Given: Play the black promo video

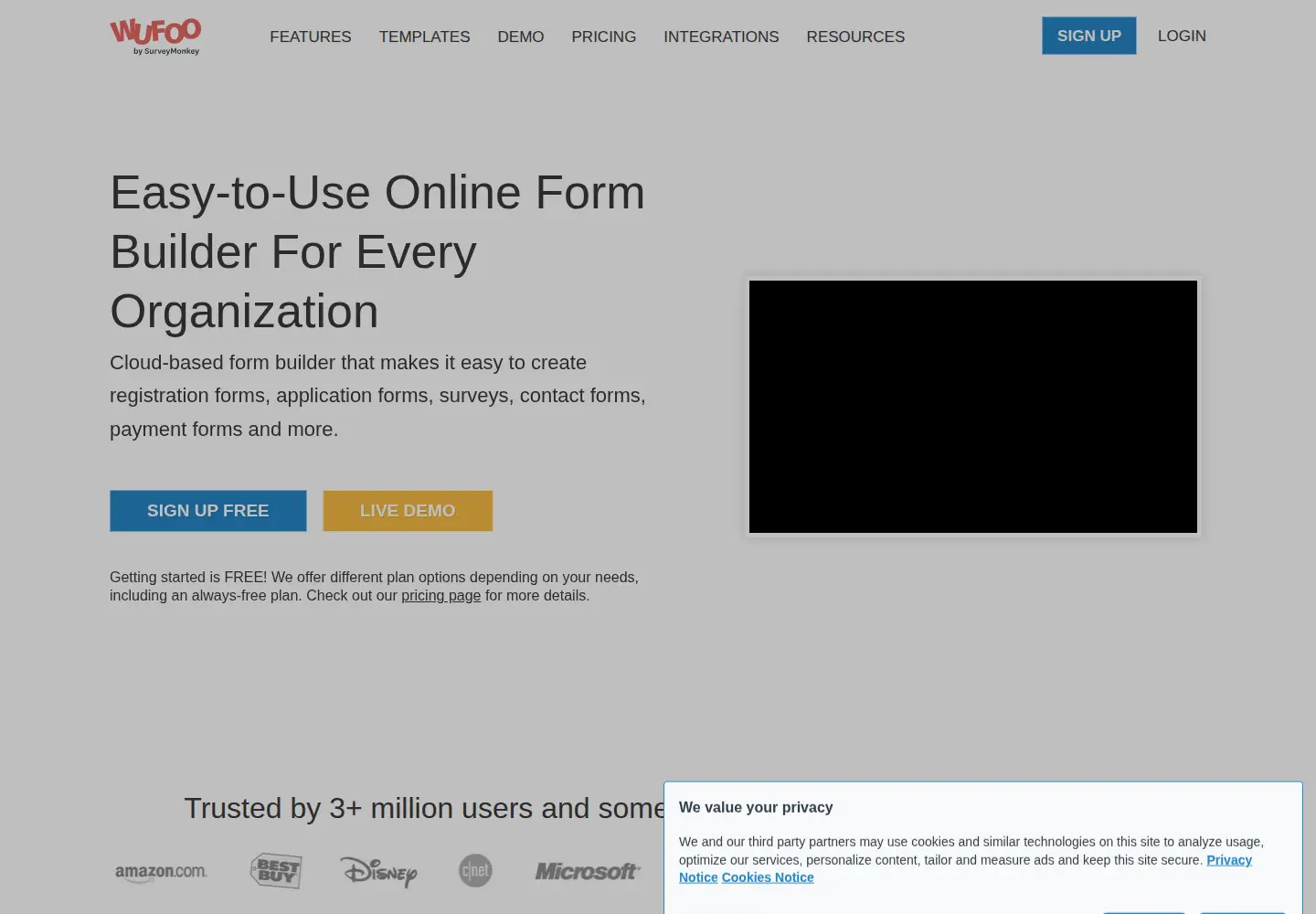Looking at the screenshot, I should coord(973,407).
